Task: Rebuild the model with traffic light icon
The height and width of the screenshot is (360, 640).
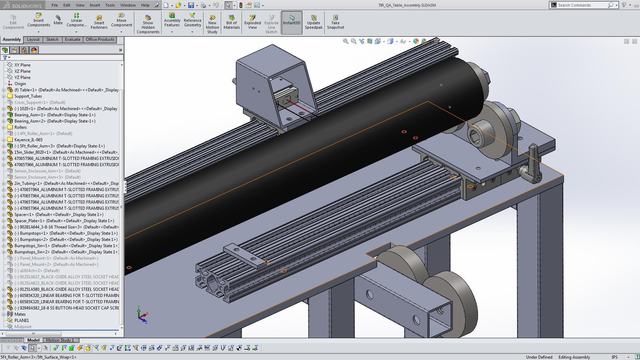Action: [x=241, y=5]
